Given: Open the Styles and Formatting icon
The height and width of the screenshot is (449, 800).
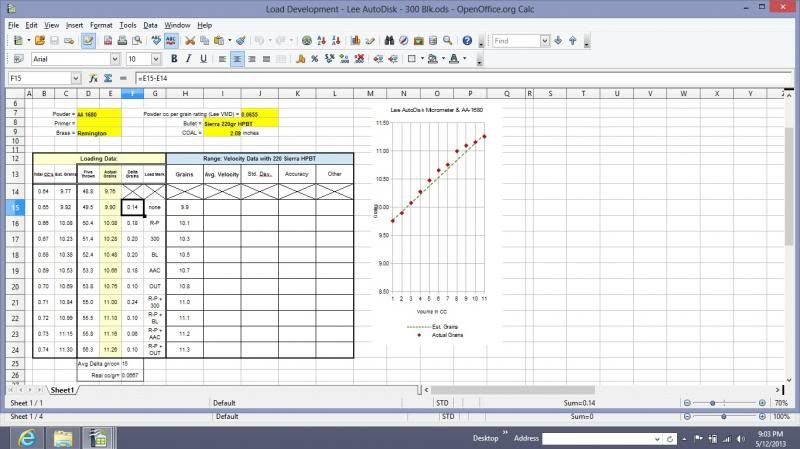Looking at the screenshot, I should click(18, 59).
